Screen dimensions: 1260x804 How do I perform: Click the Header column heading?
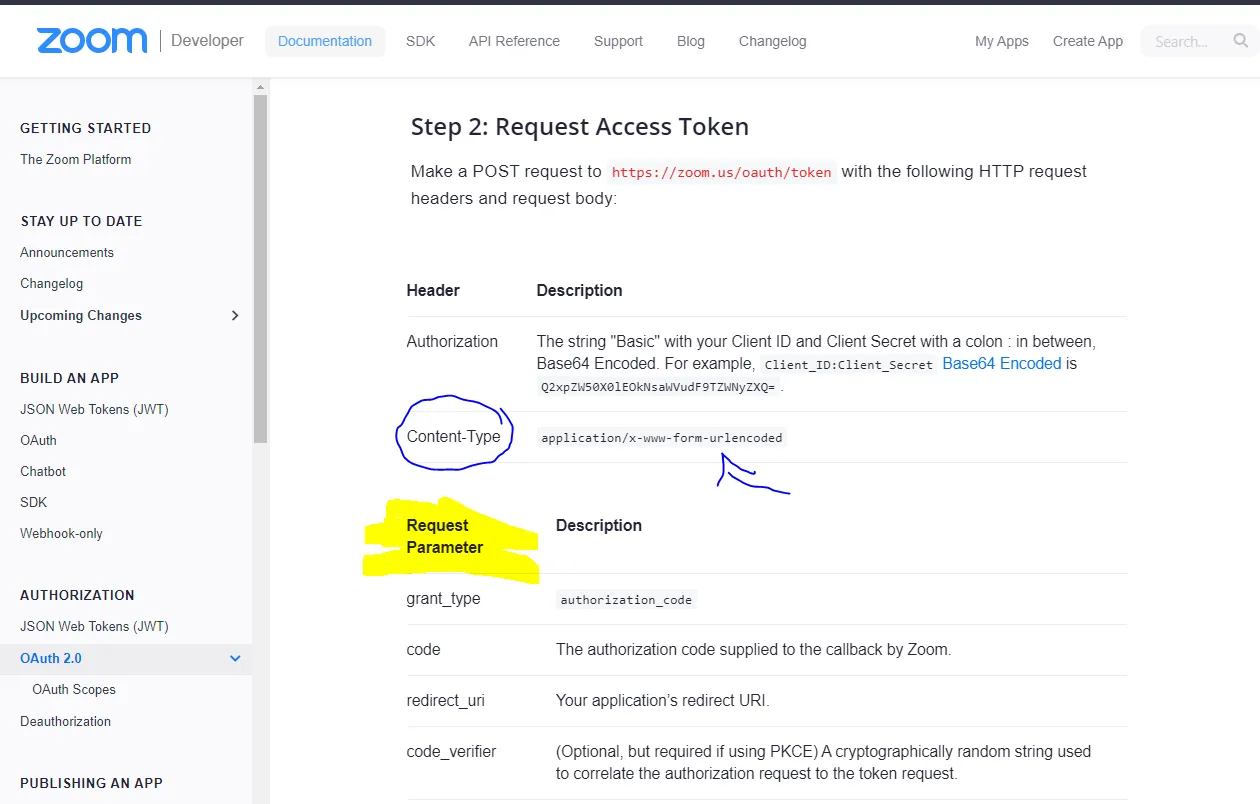coord(433,290)
